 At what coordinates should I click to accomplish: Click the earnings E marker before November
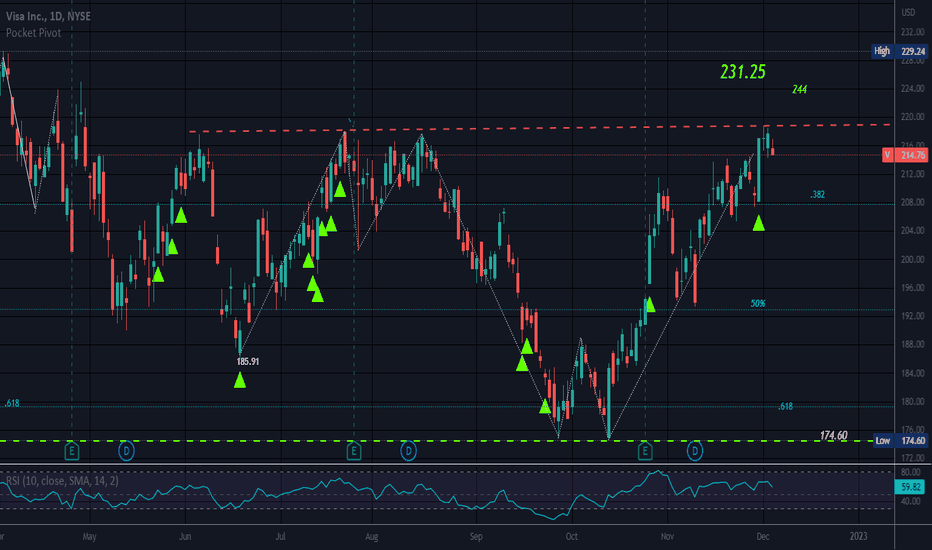[x=645, y=451]
